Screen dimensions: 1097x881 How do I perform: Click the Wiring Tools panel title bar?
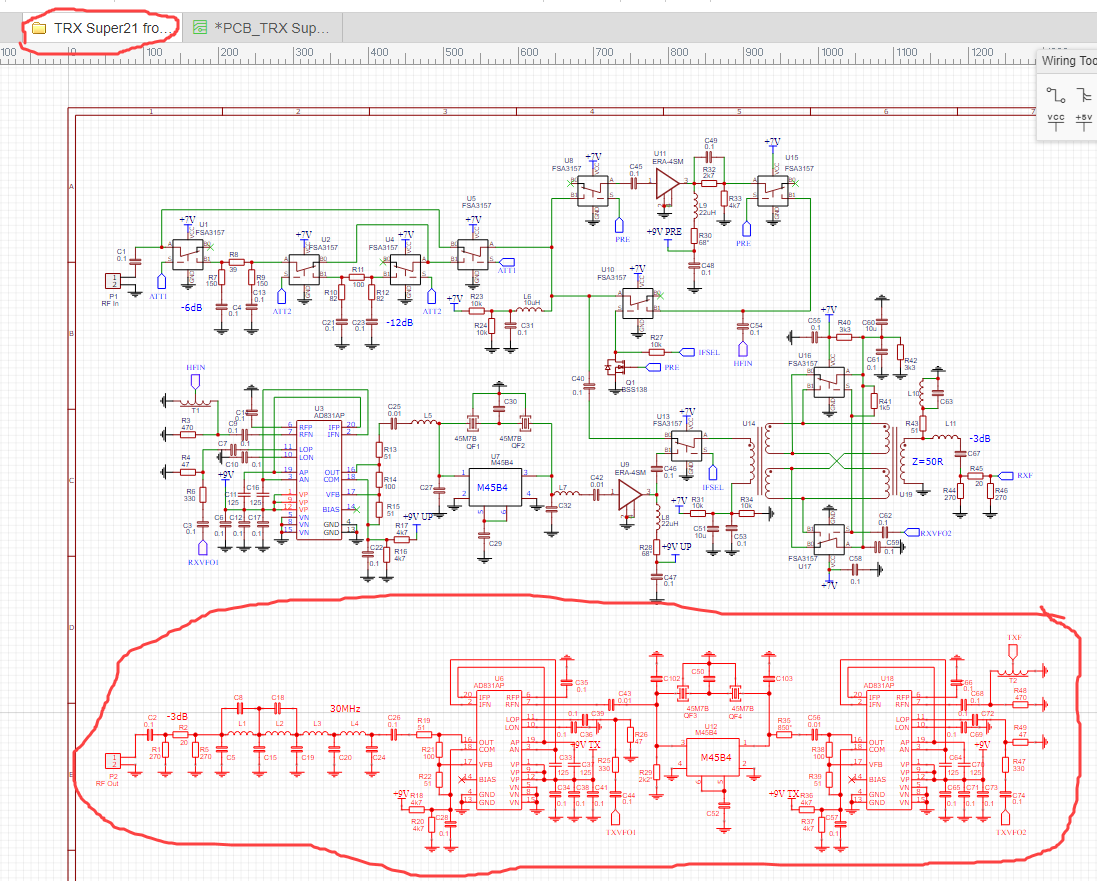[x=1068, y=60]
